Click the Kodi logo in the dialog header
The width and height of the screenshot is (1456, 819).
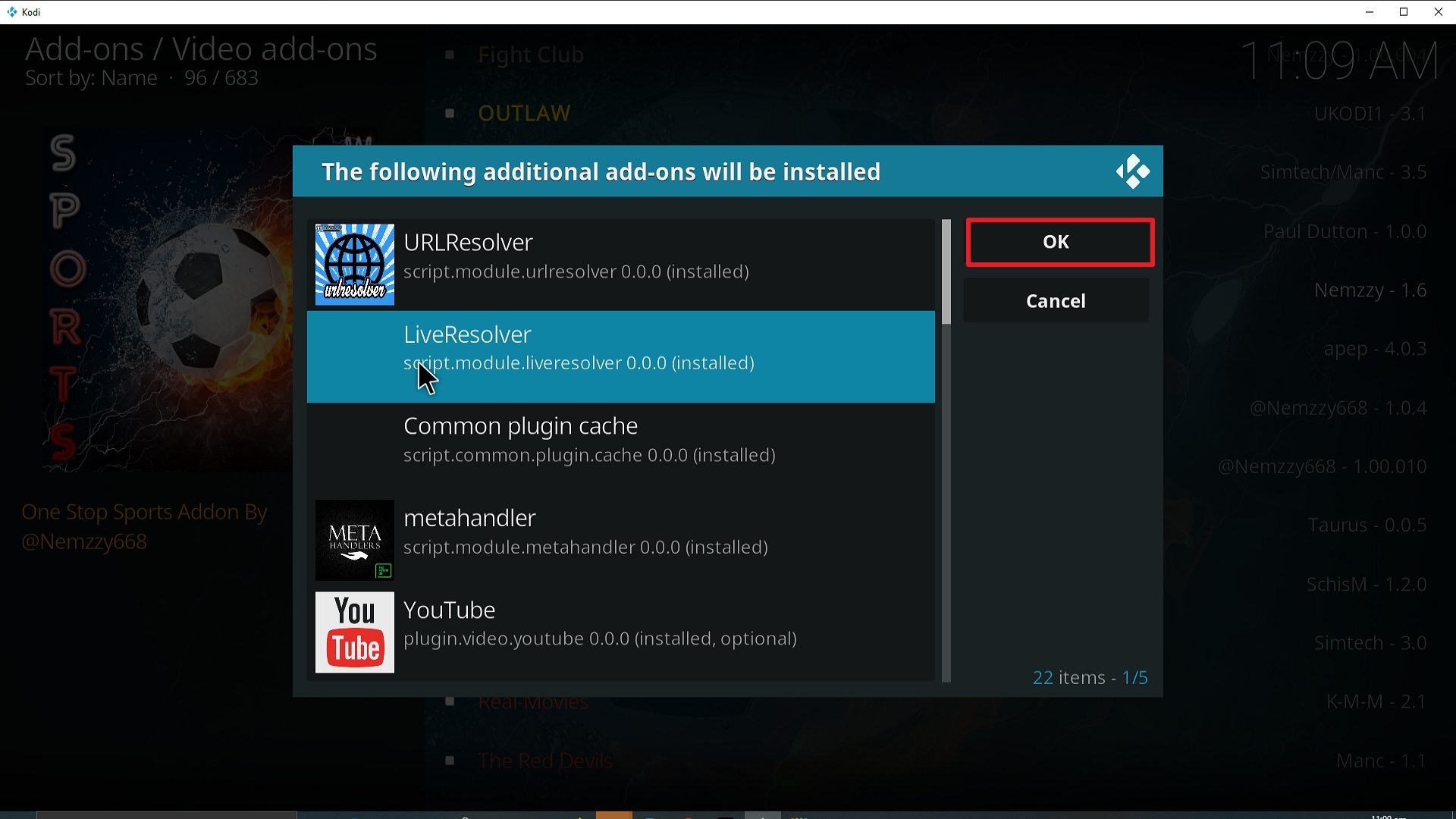coord(1133,171)
